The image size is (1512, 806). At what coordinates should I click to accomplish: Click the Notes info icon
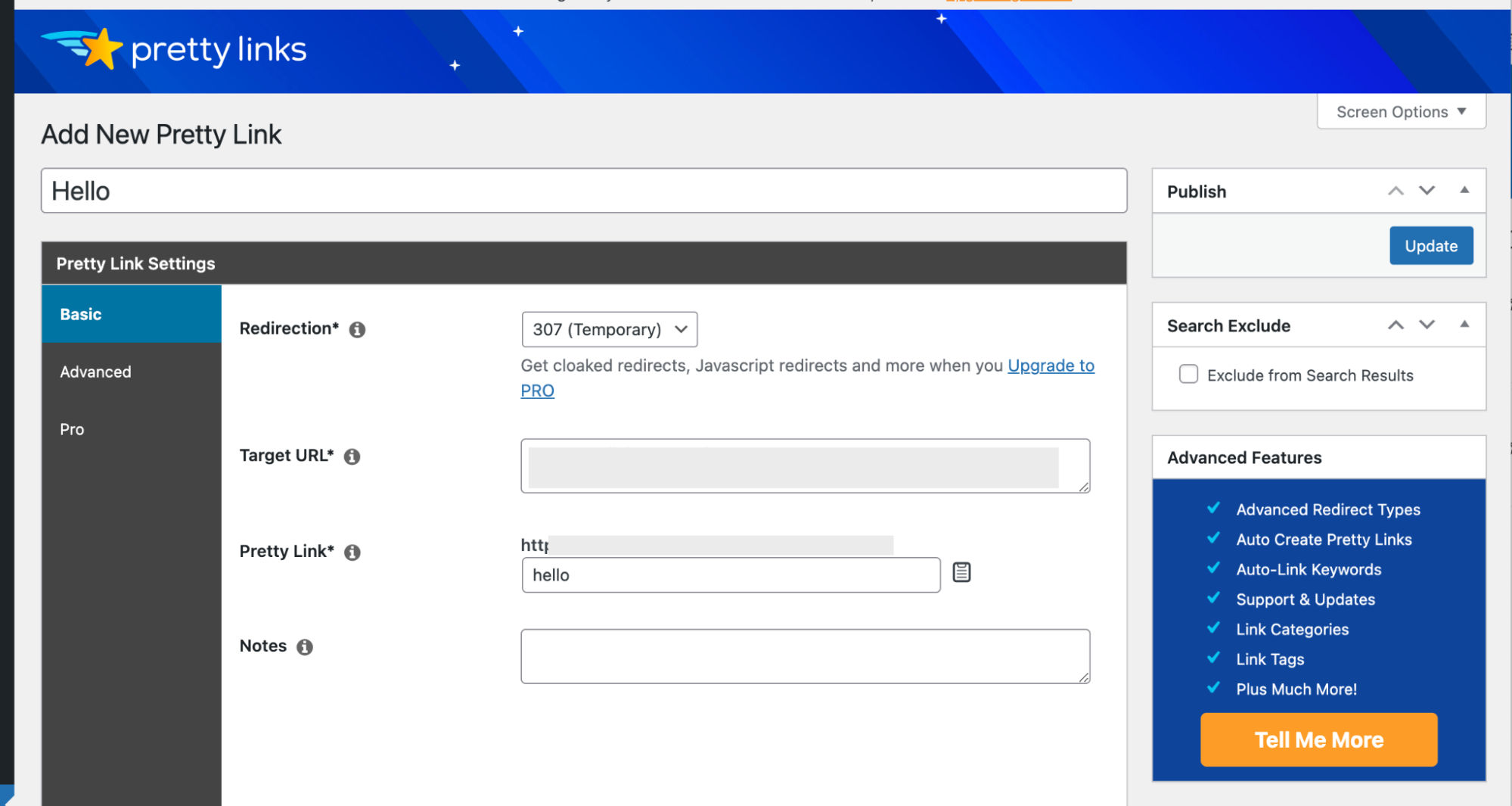click(x=304, y=647)
